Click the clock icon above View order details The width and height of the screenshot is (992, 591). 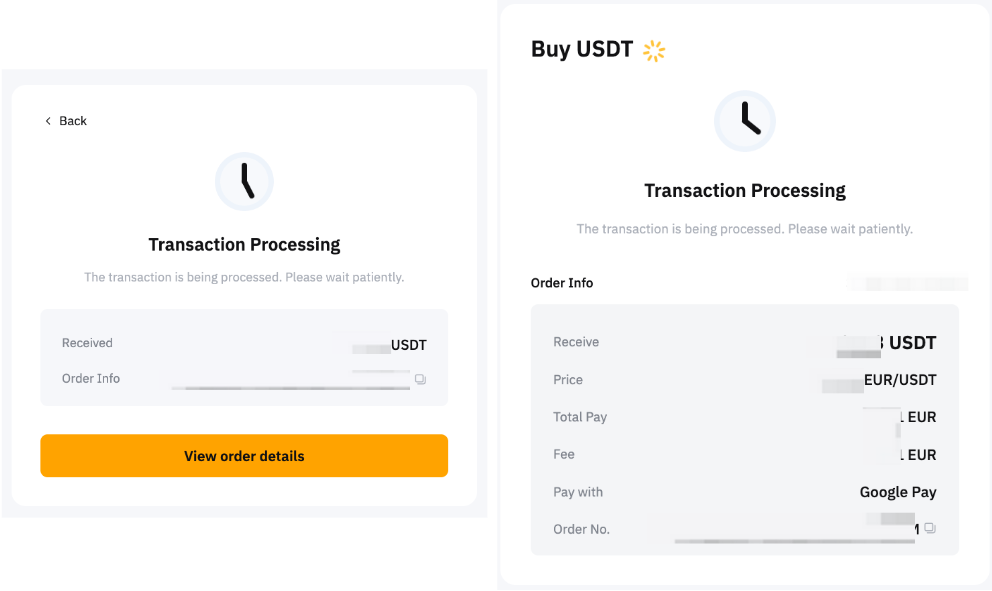244,182
